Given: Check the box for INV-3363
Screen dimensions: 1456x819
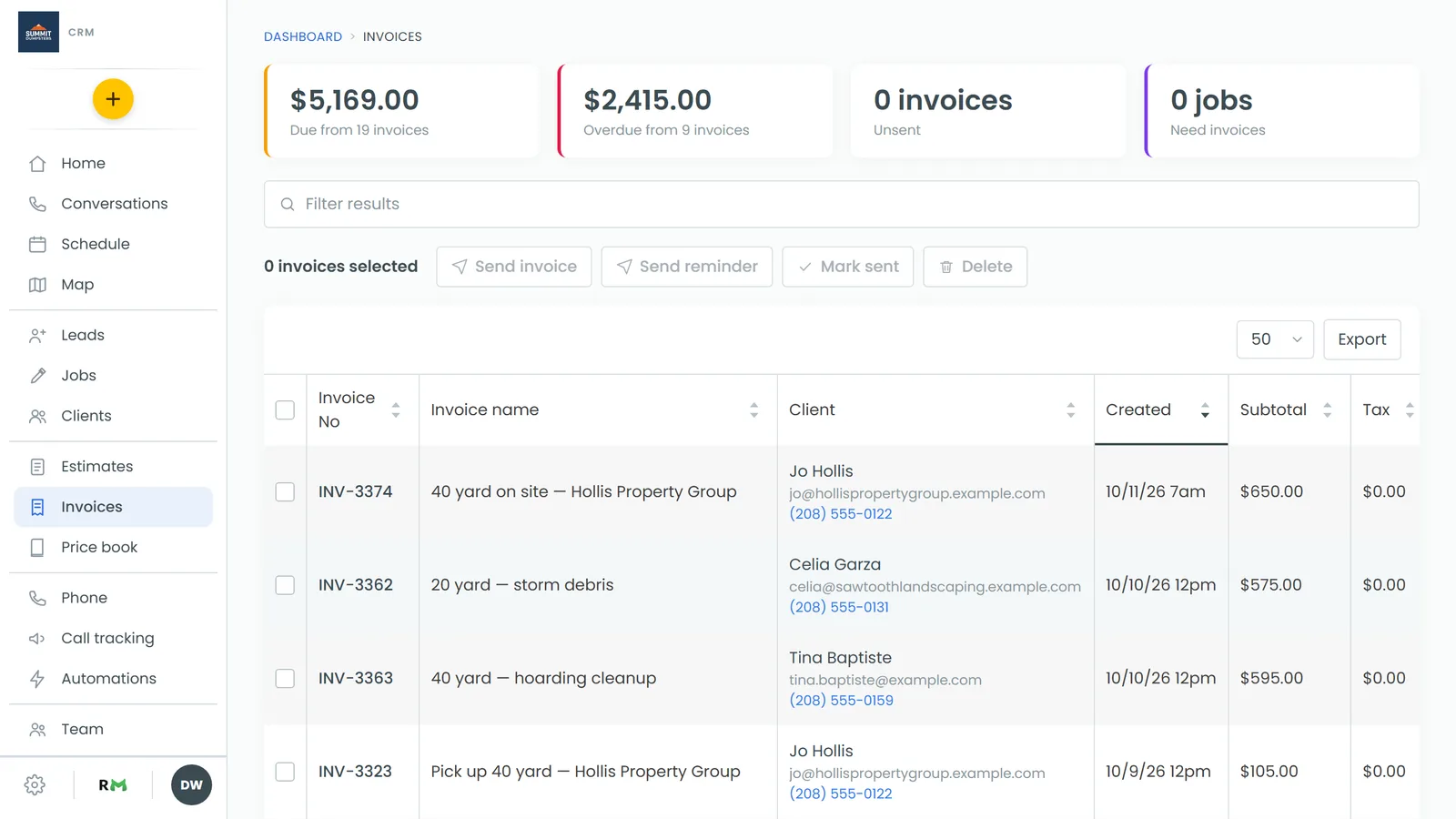Looking at the screenshot, I should pyautogui.click(x=285, y=678).
